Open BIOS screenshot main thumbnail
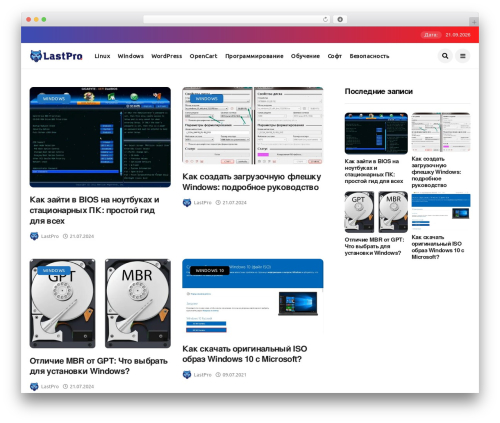The image size is (500, 423). click(100, 137)
